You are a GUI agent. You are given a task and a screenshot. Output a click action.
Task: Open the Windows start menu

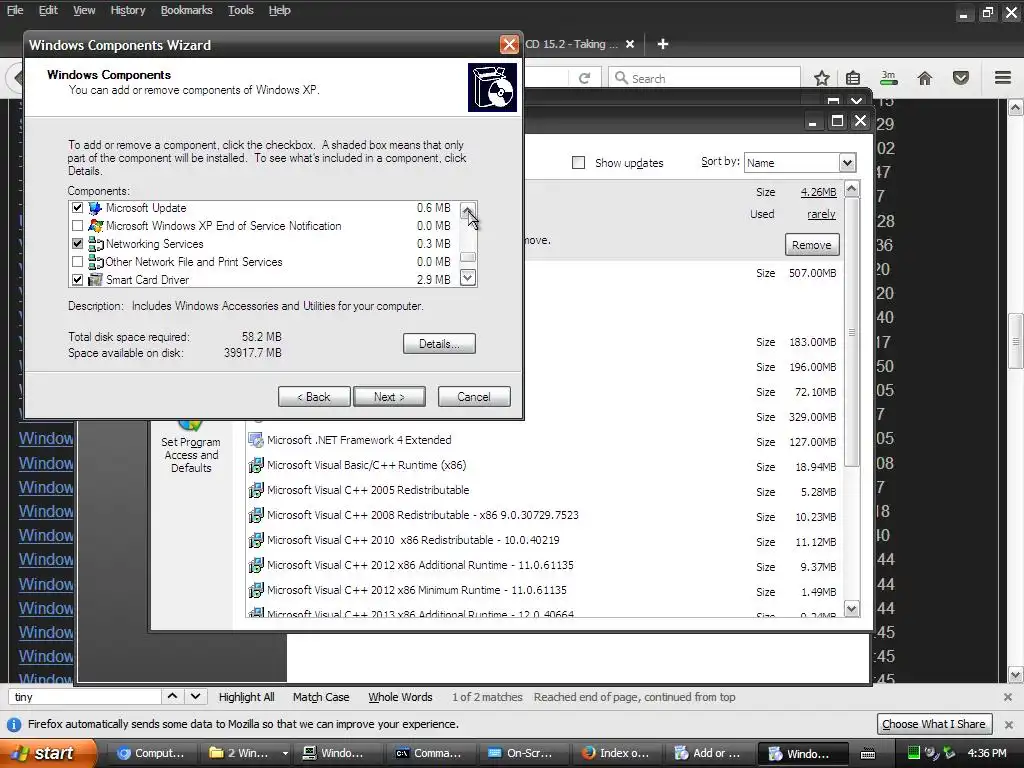[46, 753]
